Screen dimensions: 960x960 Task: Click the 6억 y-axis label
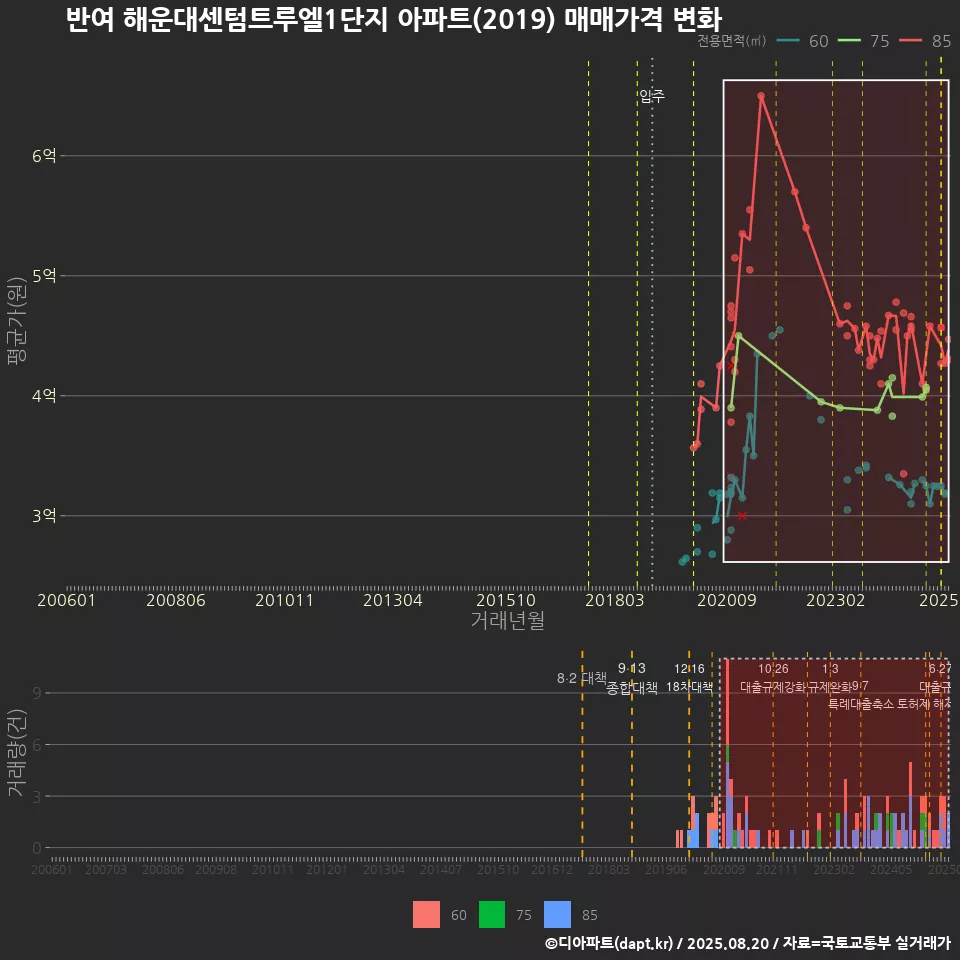pos(44,156)
